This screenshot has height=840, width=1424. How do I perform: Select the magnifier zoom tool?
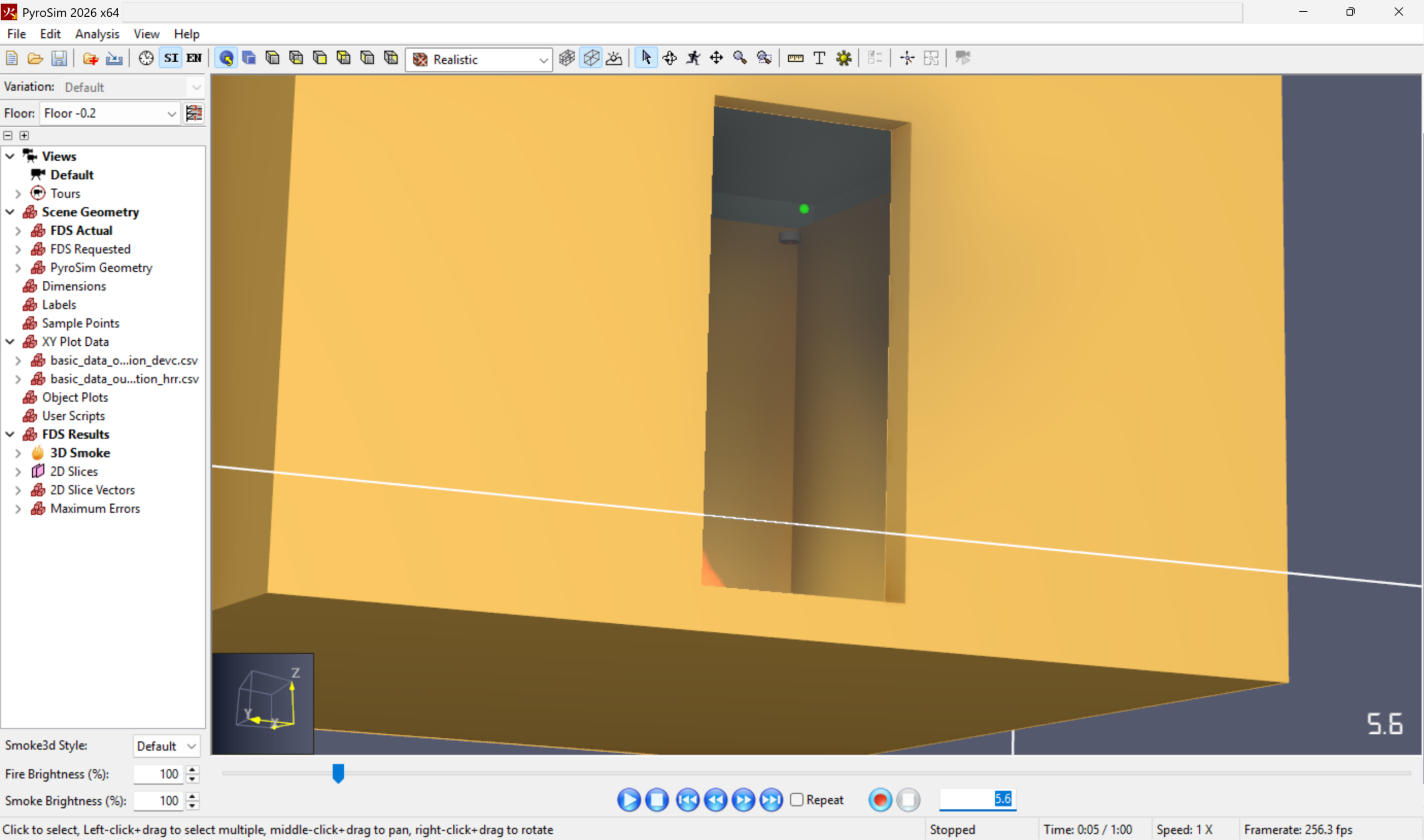[740, 58]
